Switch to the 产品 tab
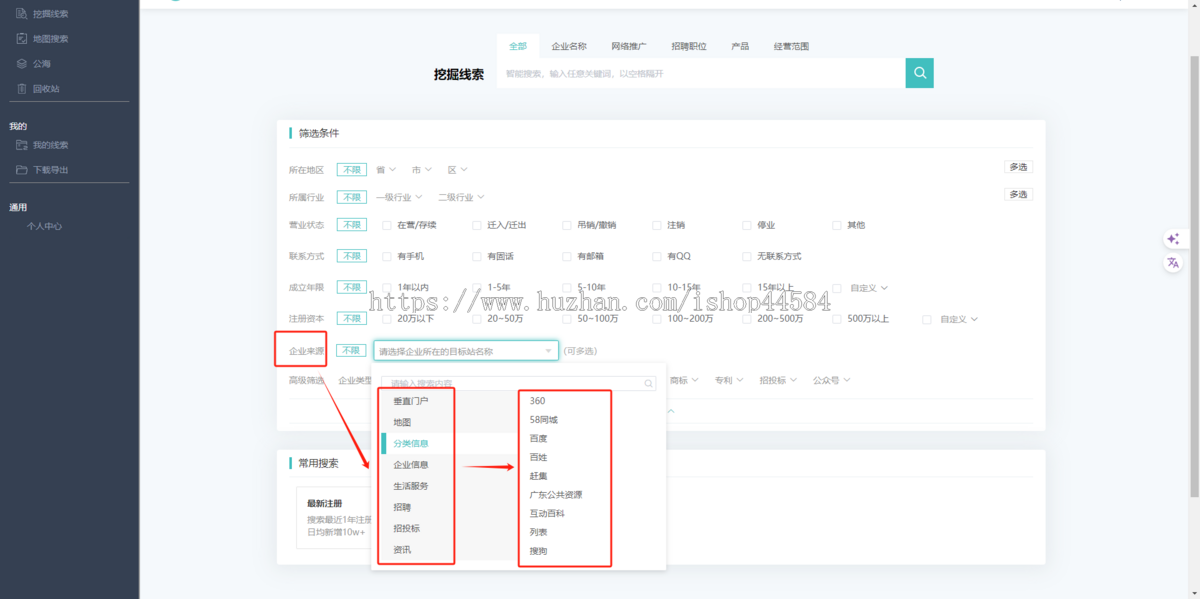Screen dimensions: 1200x599 740,46
